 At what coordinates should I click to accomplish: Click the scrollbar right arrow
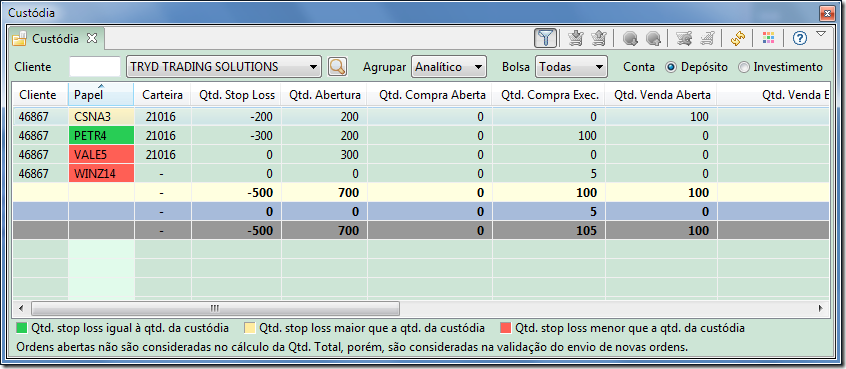[x=820, y=309]
